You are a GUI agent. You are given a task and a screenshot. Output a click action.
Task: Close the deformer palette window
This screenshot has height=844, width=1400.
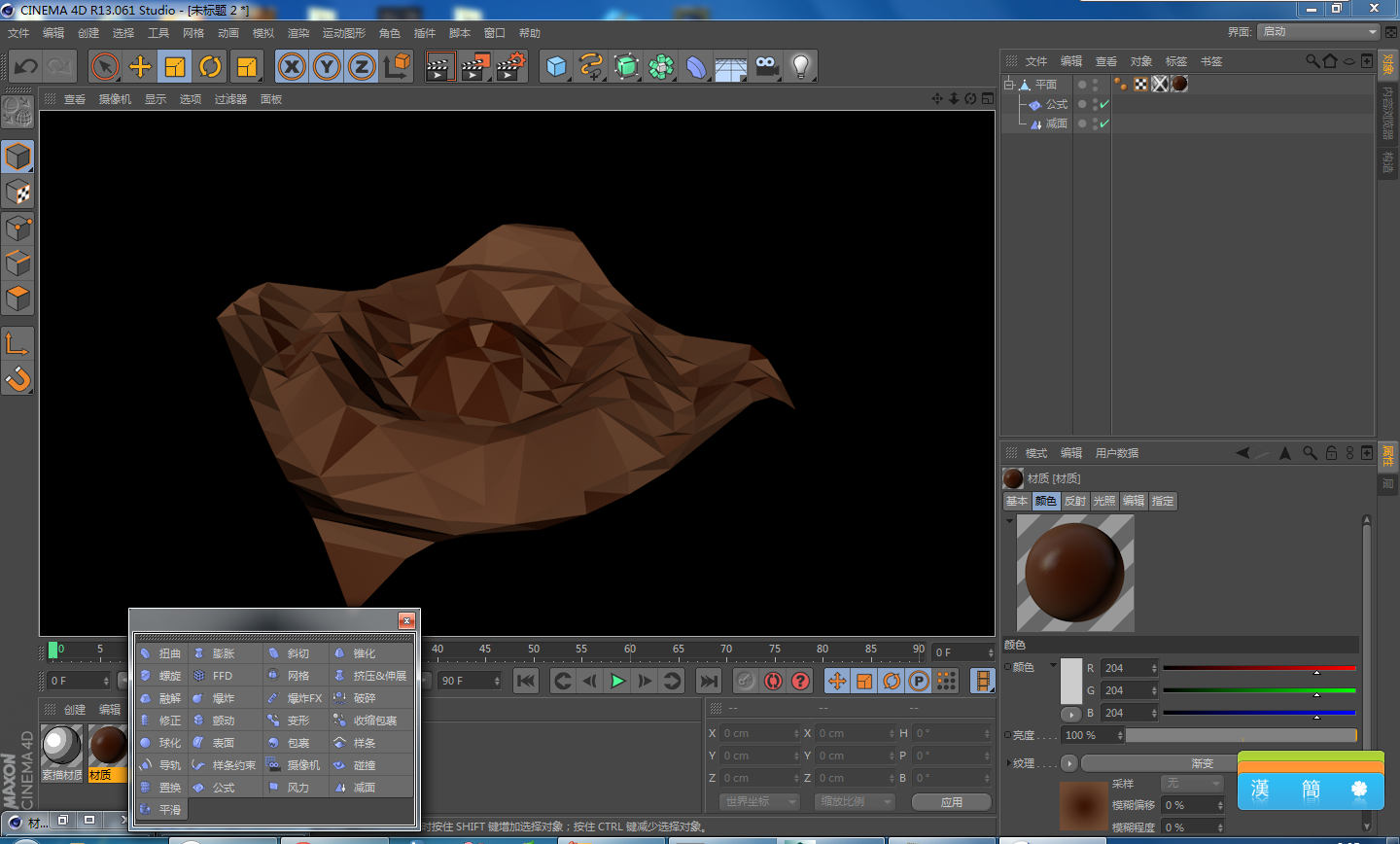[x=406, y=620]
